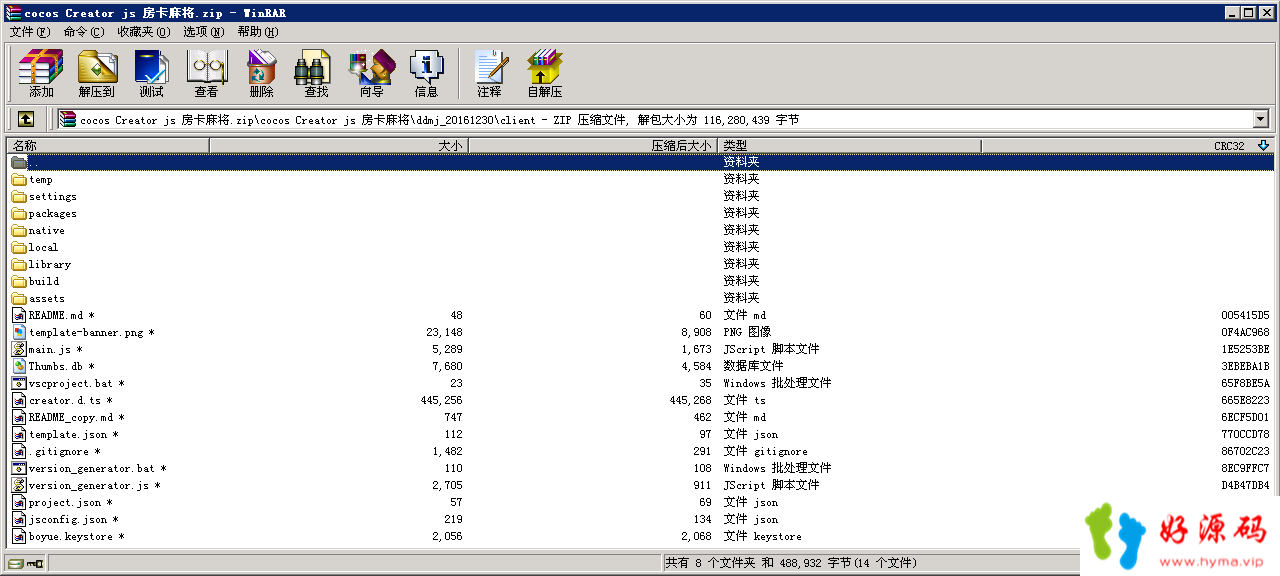The width and height of the screenshot is (1280, 576).
Task: Select the library folder icon
Action: [x=19, y=265]
